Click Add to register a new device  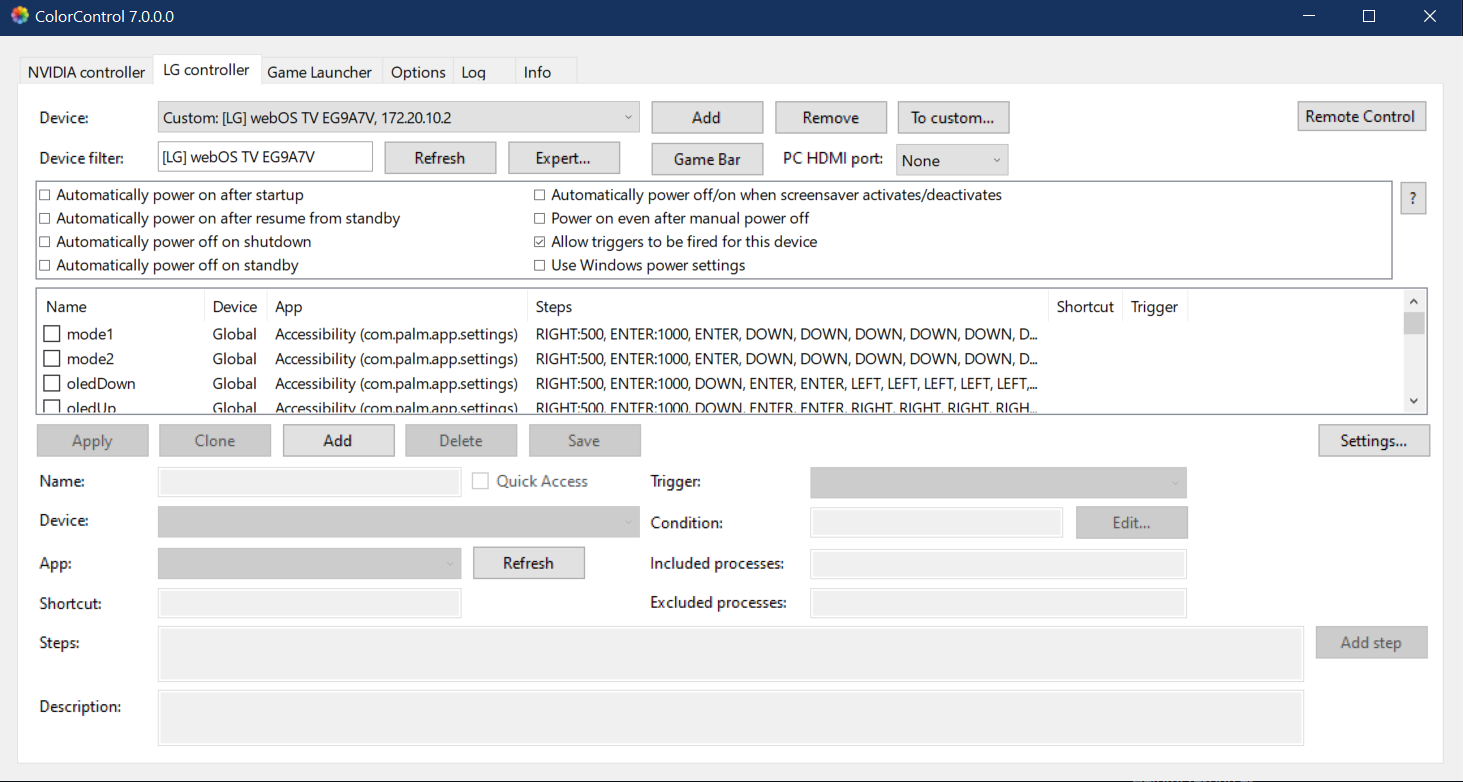706,116
